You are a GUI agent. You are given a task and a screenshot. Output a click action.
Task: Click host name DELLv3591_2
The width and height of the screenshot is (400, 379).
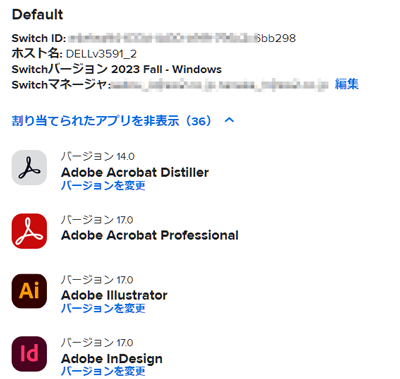pos(101,54)
